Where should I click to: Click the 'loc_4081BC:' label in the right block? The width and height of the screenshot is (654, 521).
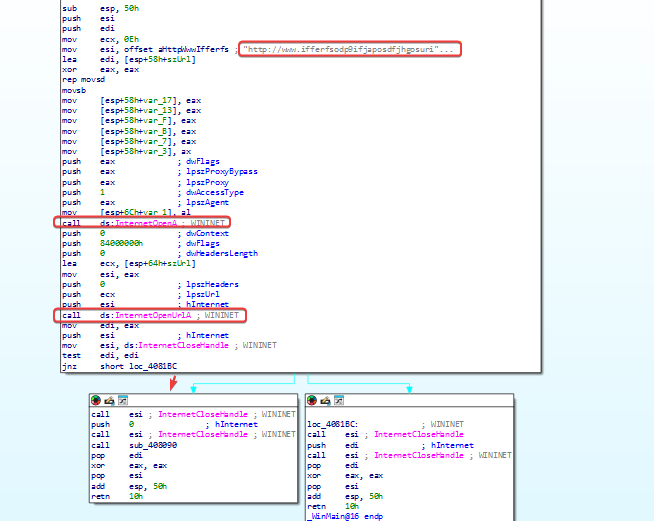pos(333,424)
